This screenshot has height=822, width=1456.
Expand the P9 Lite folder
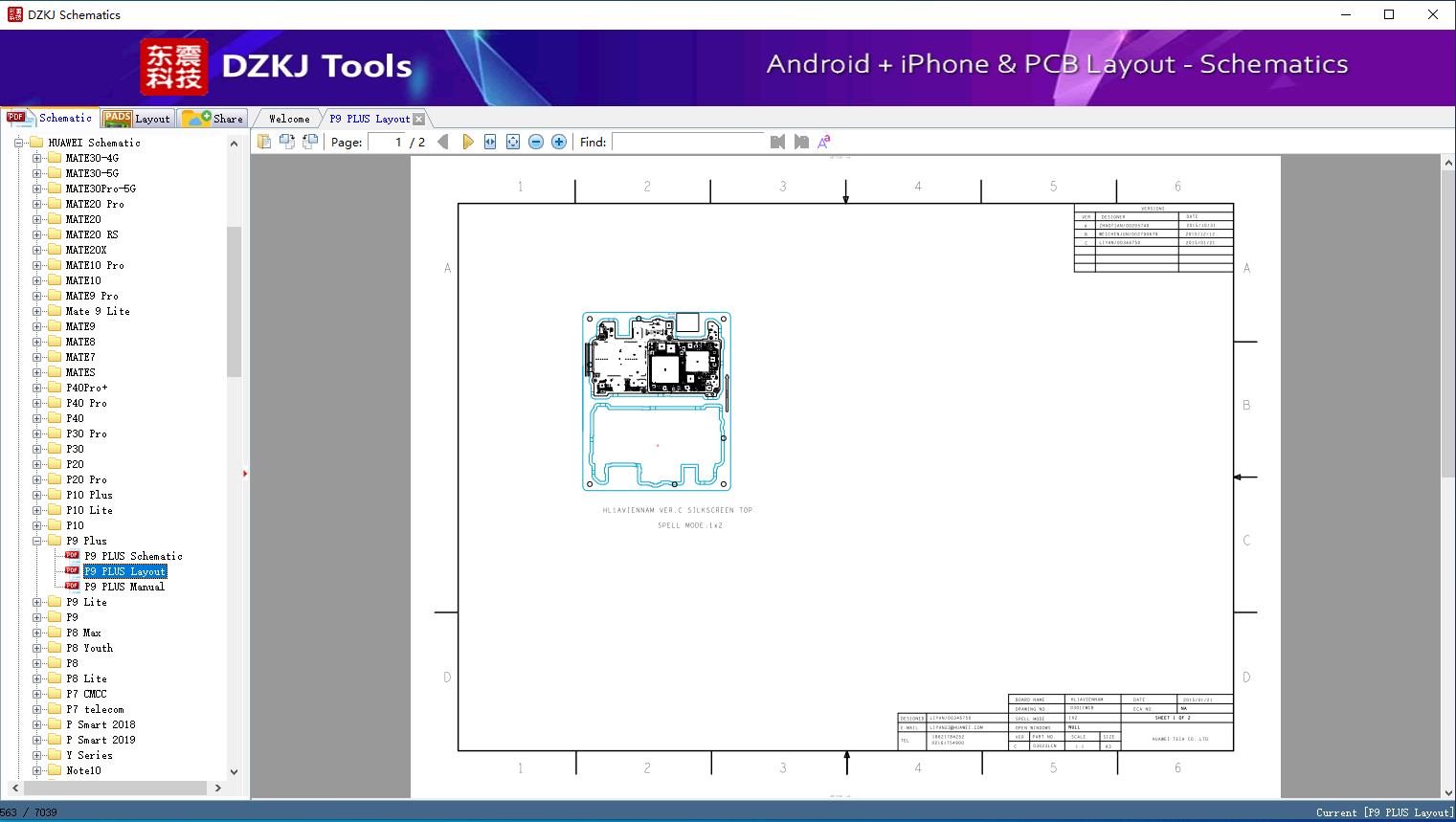pos(36,602)
